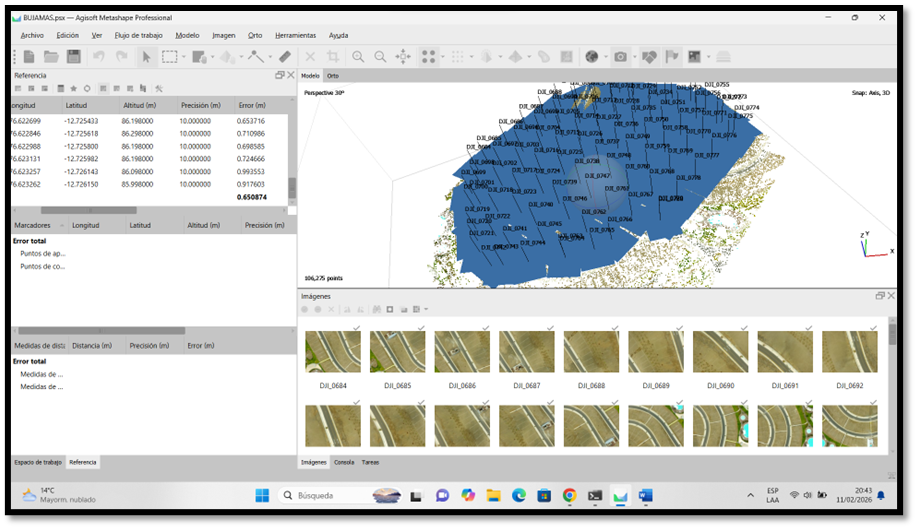Switch to Espacio de trabajo tab
Screen dimensions: 916x528
(38, 463)
